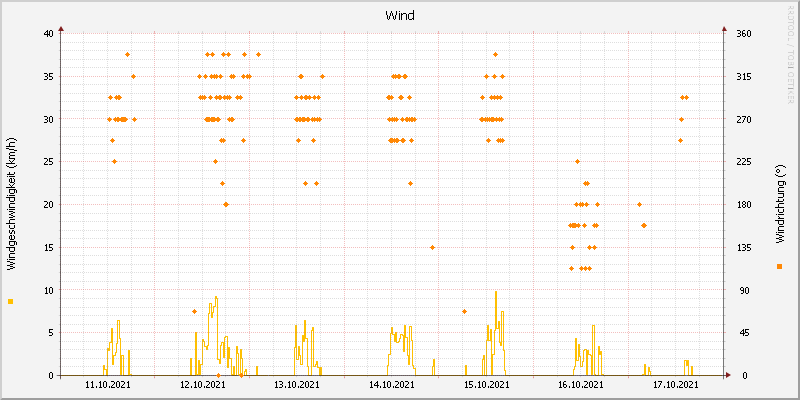Select the 16.10.2021 date label
Image resolution: width=800 pixels, height=400 pixels.
(581, 384)
